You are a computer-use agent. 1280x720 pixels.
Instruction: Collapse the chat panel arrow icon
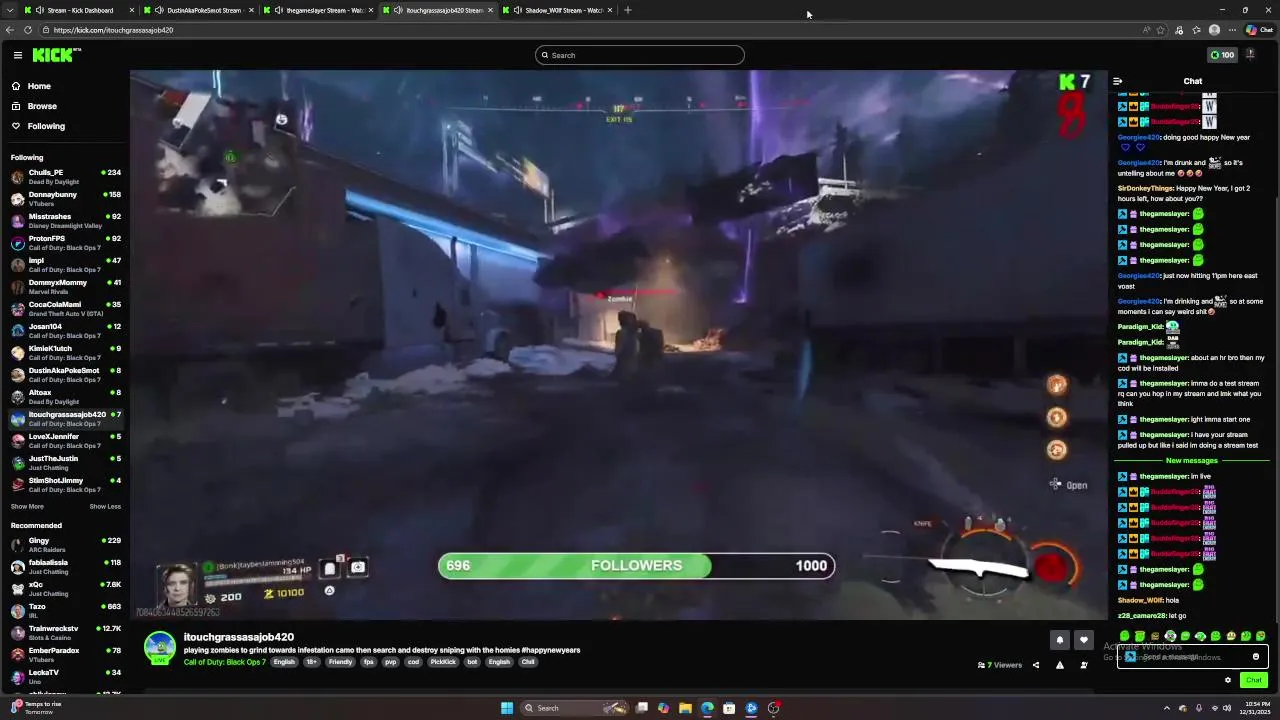1117,81
